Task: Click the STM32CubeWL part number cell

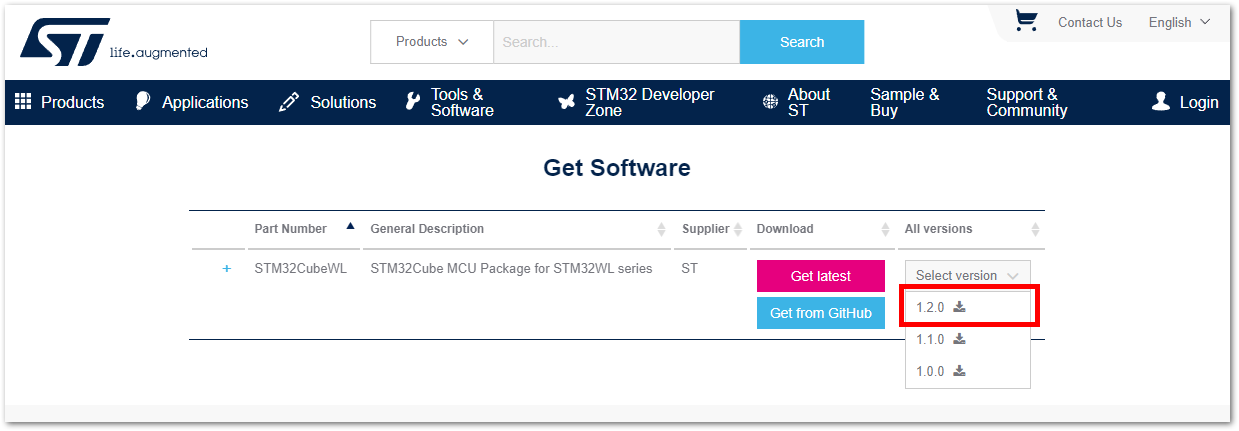Action: pos(300,269)
